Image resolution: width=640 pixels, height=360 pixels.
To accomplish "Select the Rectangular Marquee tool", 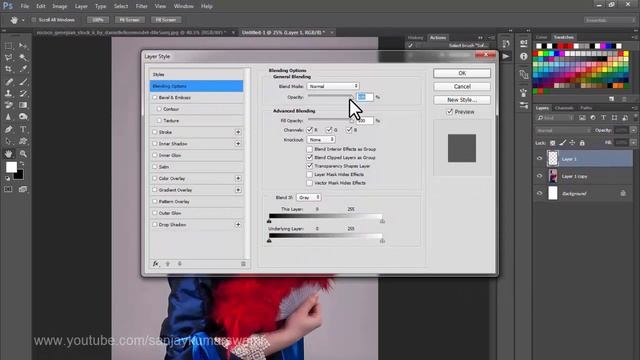I will click(x=8, y=46).
